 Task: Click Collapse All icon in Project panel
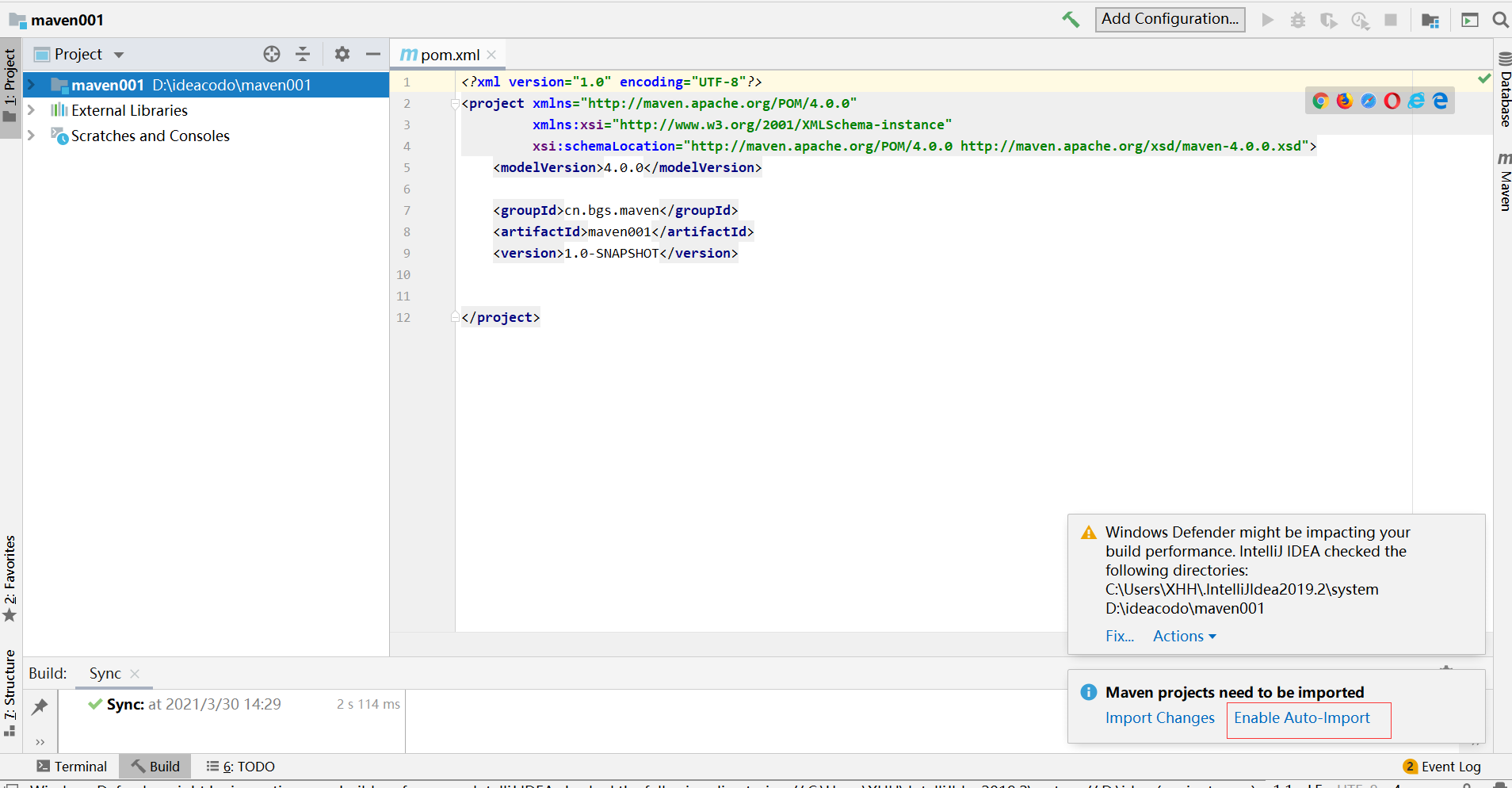pyautogui.click(x=303, y=54)
